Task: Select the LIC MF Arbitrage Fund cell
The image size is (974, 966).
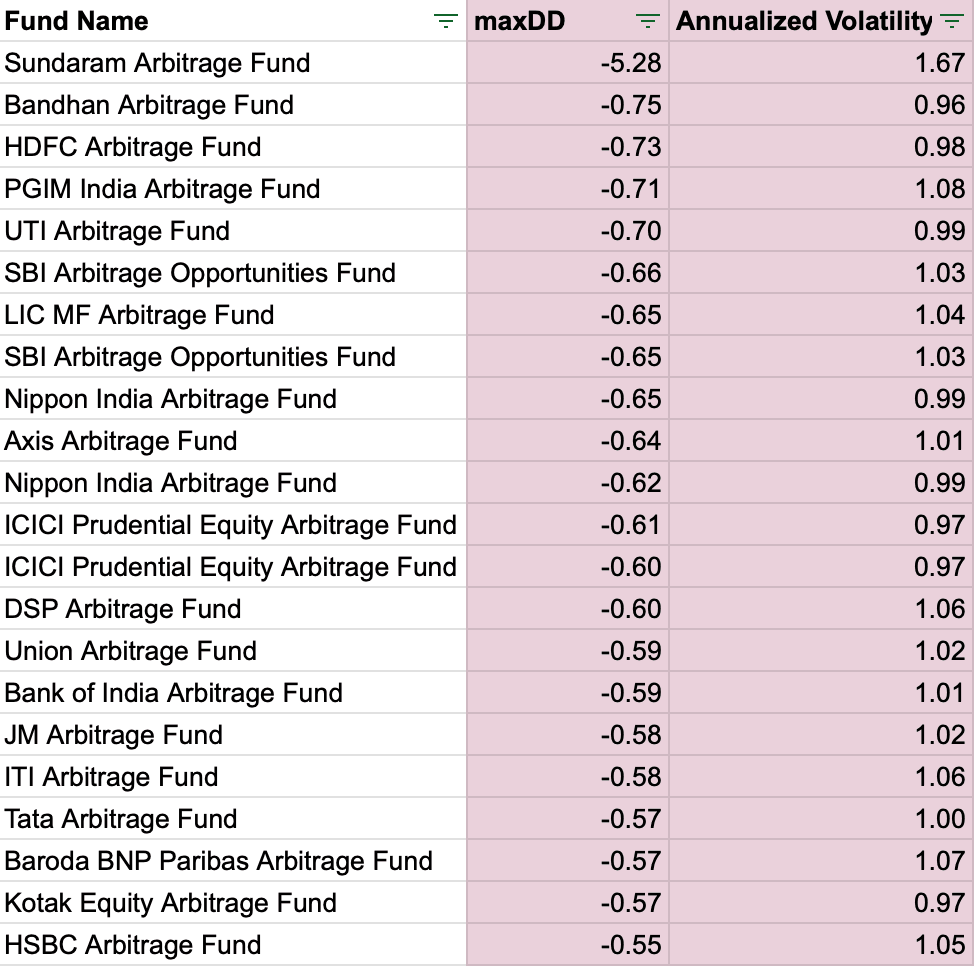Action: click(x=139, y=315)
